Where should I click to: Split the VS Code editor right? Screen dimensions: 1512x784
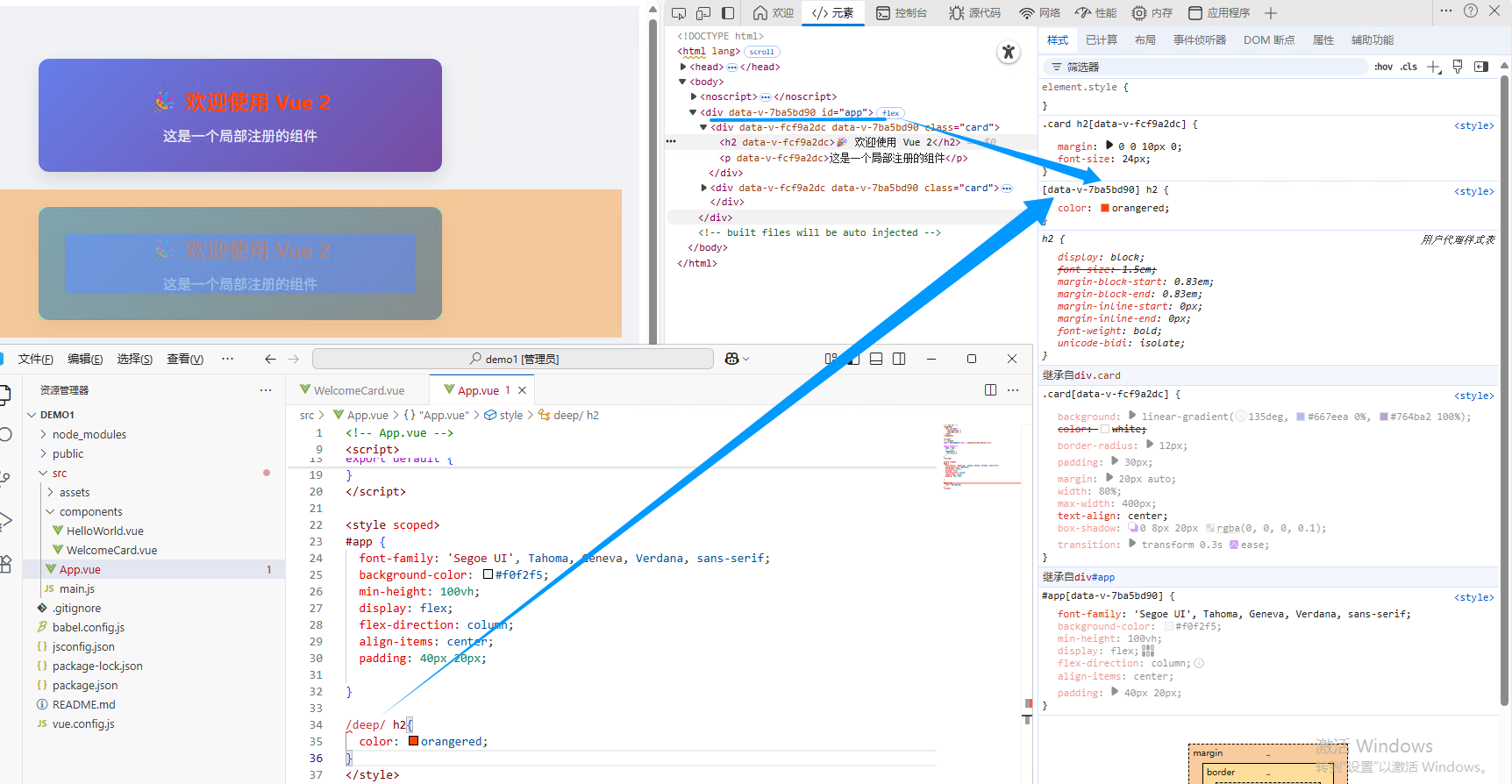(990, 390)
